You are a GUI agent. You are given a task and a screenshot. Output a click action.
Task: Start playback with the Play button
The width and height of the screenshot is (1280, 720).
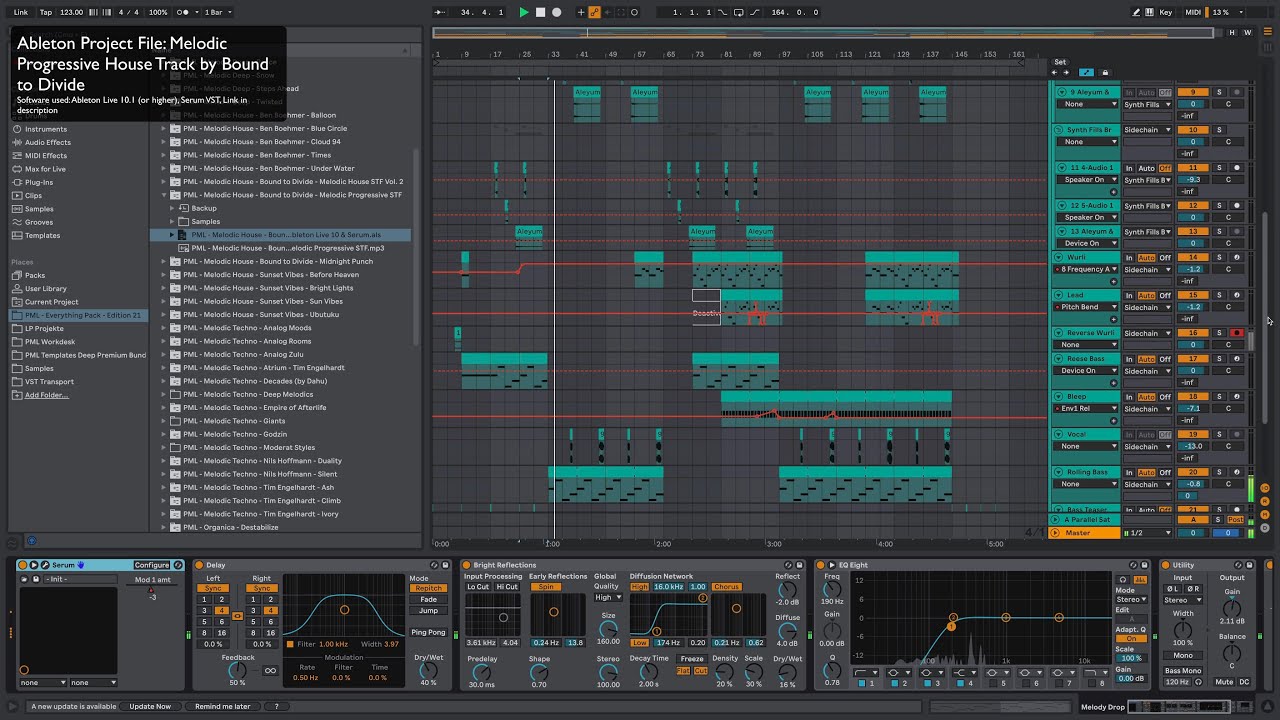523,12
